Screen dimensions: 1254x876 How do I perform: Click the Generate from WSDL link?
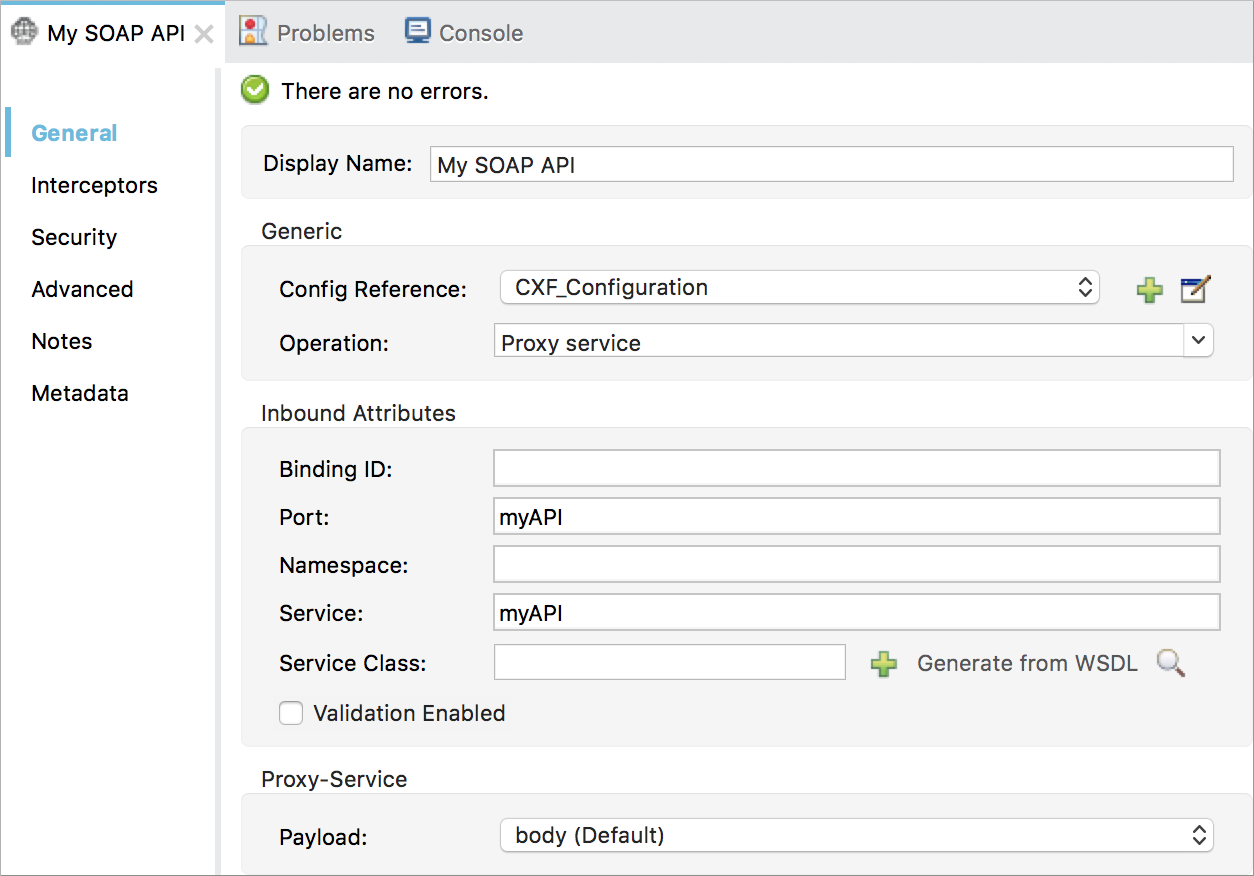point(1027,663)
